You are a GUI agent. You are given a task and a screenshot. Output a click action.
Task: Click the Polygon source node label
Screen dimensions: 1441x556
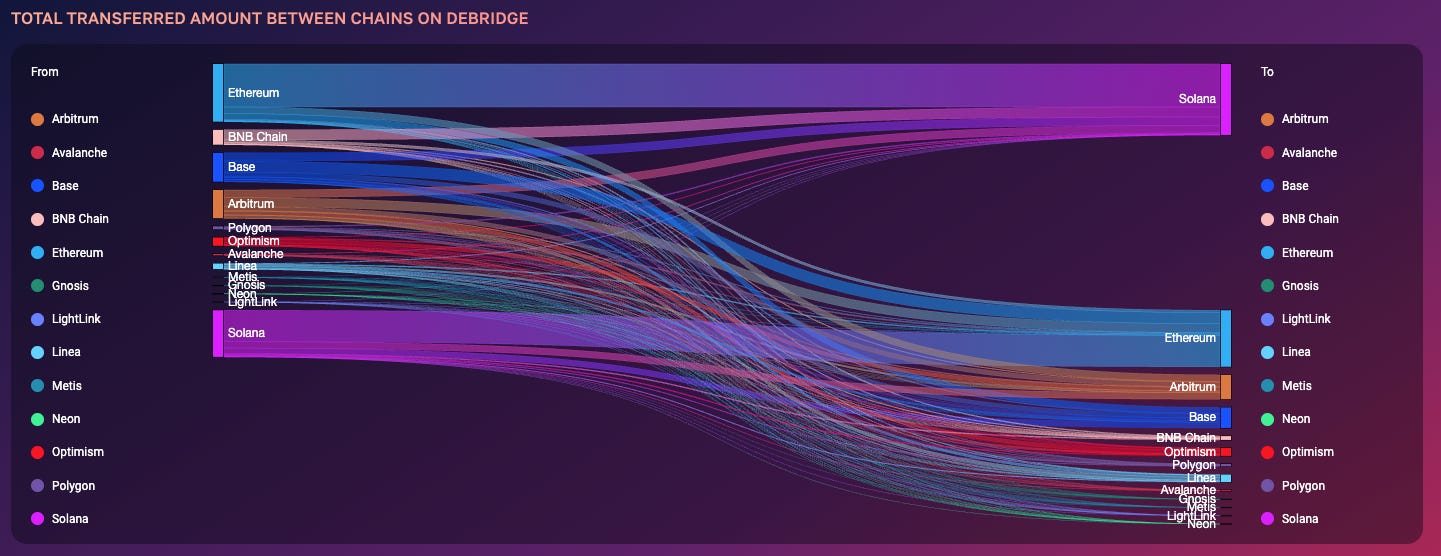[x=249, y=228]
